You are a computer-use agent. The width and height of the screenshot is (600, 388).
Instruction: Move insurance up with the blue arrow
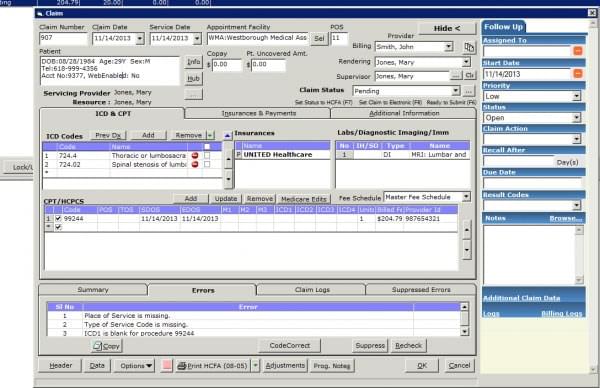(228, 135)
